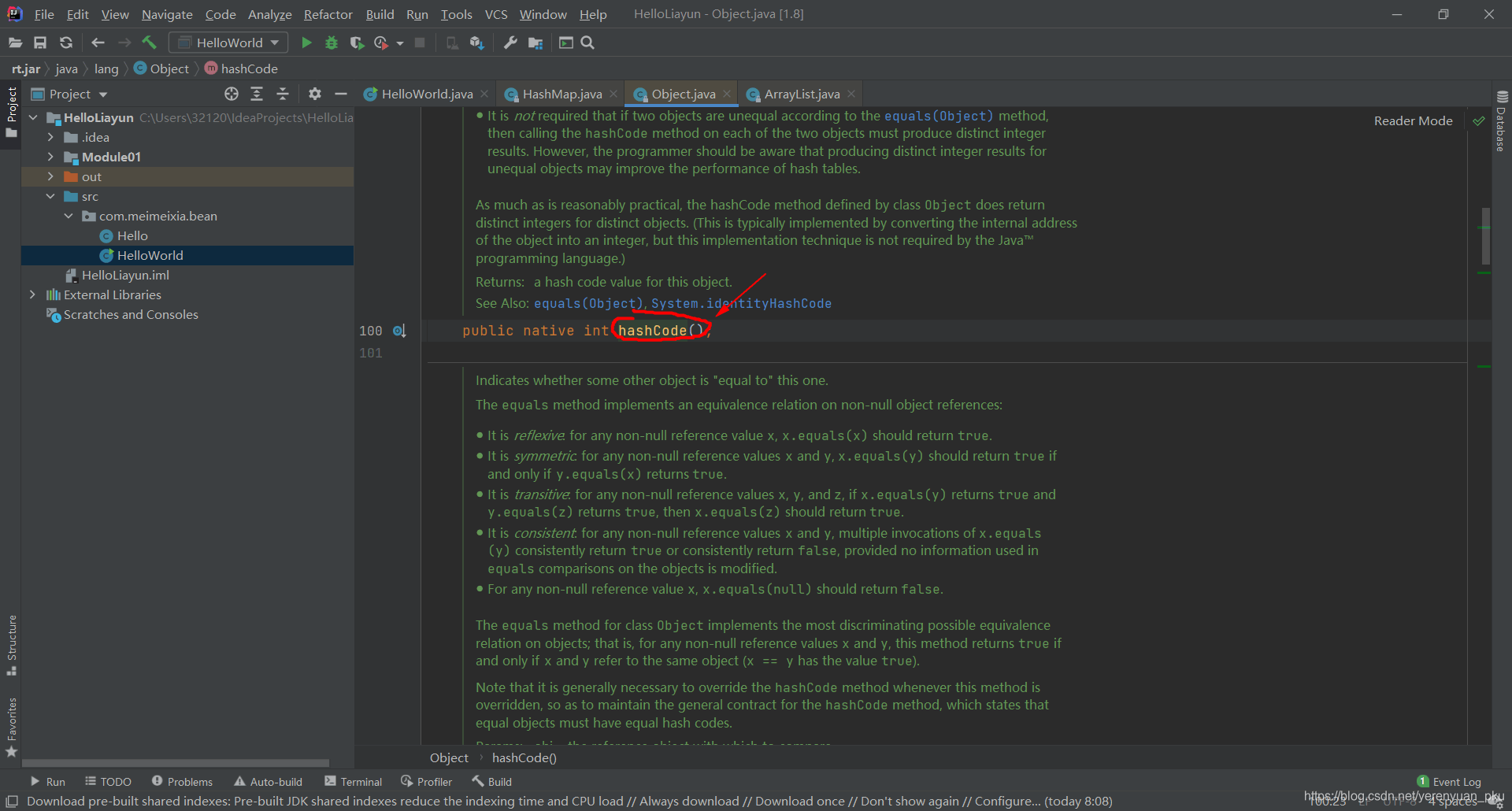Open the Analyze menu
Image resolution: width=1512 pixels, height=811 pixels.
[x=269, y=14]
